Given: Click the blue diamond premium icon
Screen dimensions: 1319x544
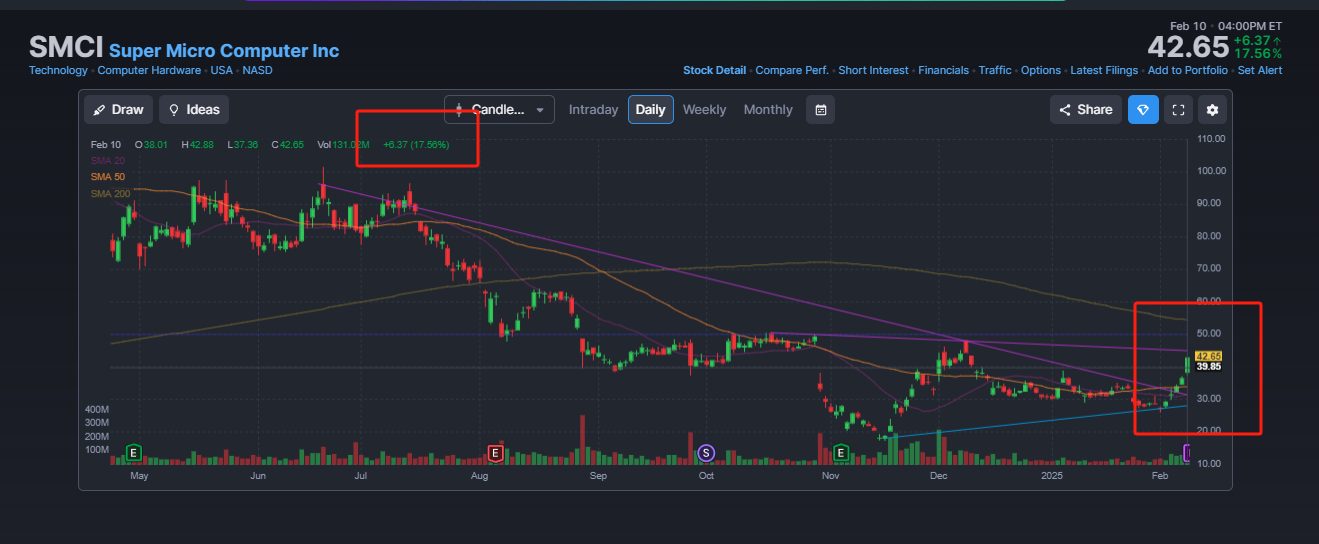Looking at the screenshot, I should click(1143, 110).
